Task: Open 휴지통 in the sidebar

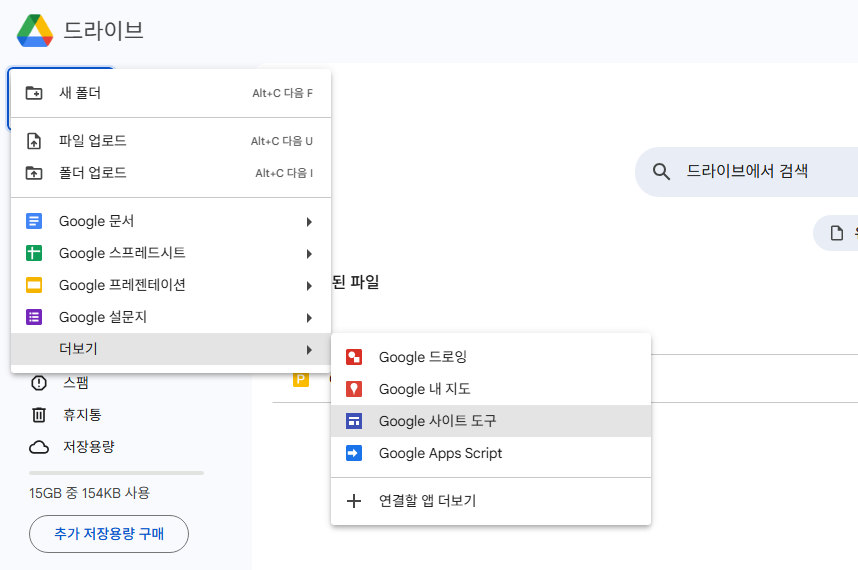Action: click(x=82, y=415)
